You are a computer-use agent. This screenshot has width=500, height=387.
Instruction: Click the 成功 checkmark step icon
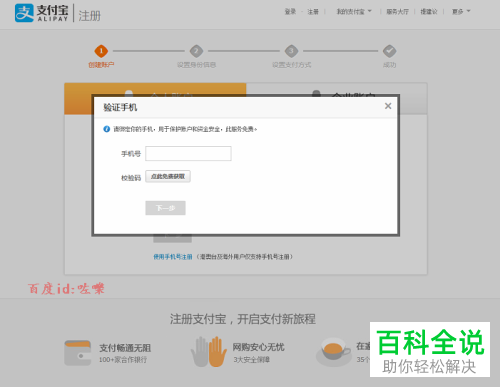[x=389, y=51]
